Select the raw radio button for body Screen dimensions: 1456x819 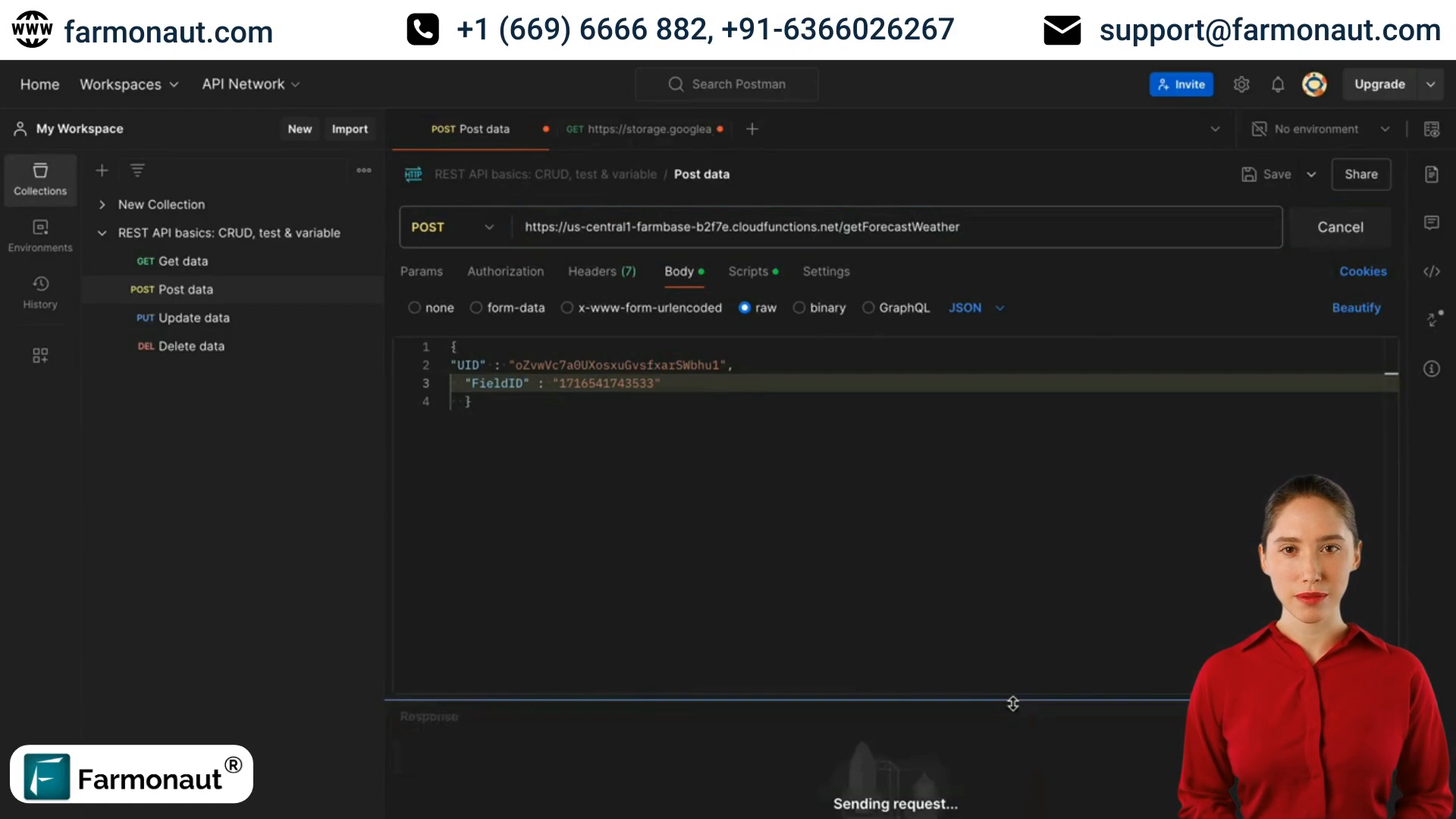tap(743, 307)
